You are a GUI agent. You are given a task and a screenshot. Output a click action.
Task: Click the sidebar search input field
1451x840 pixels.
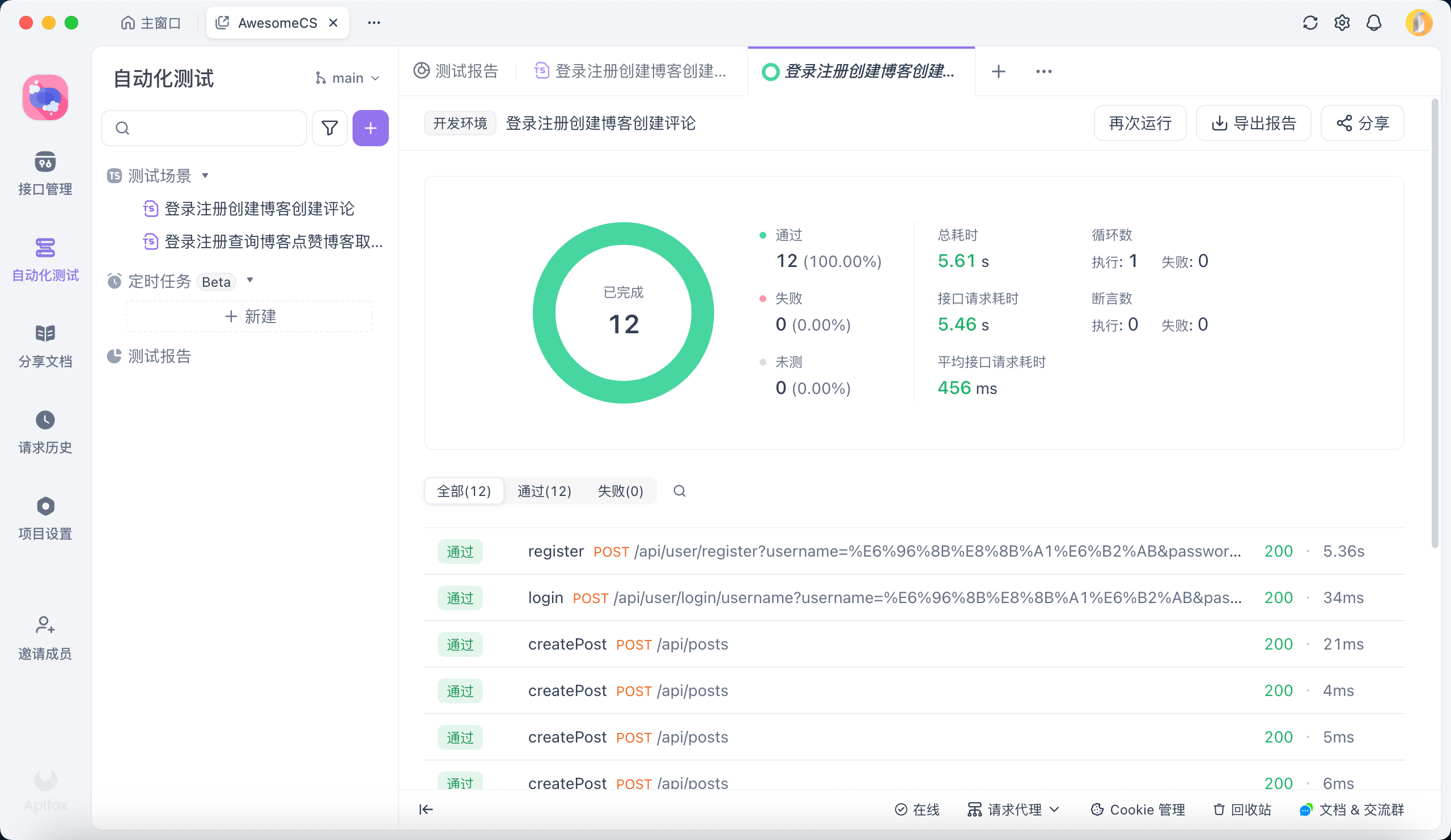pos(213,128)
